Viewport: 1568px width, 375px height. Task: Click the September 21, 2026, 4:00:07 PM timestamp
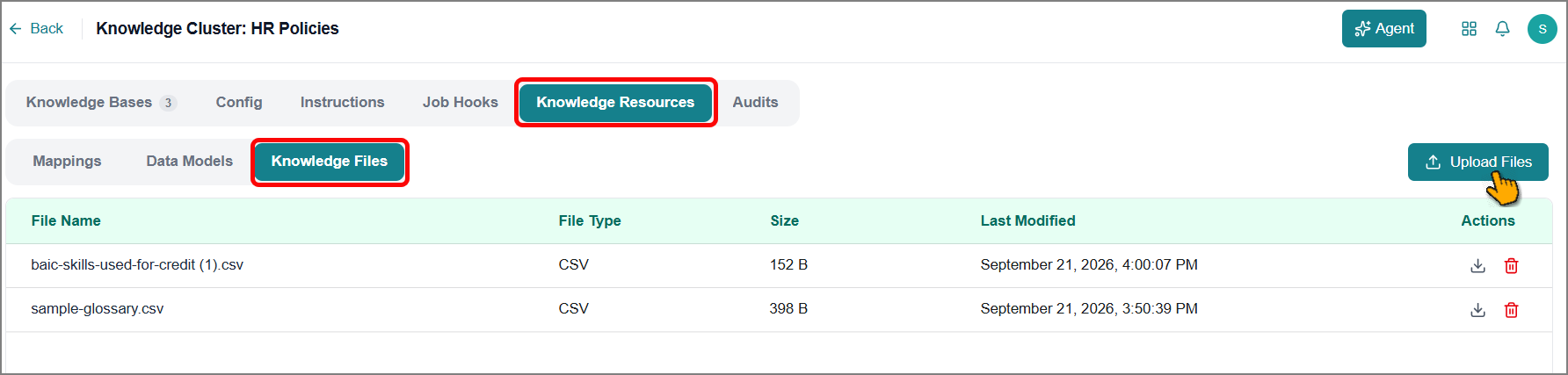pos(1089,265)
